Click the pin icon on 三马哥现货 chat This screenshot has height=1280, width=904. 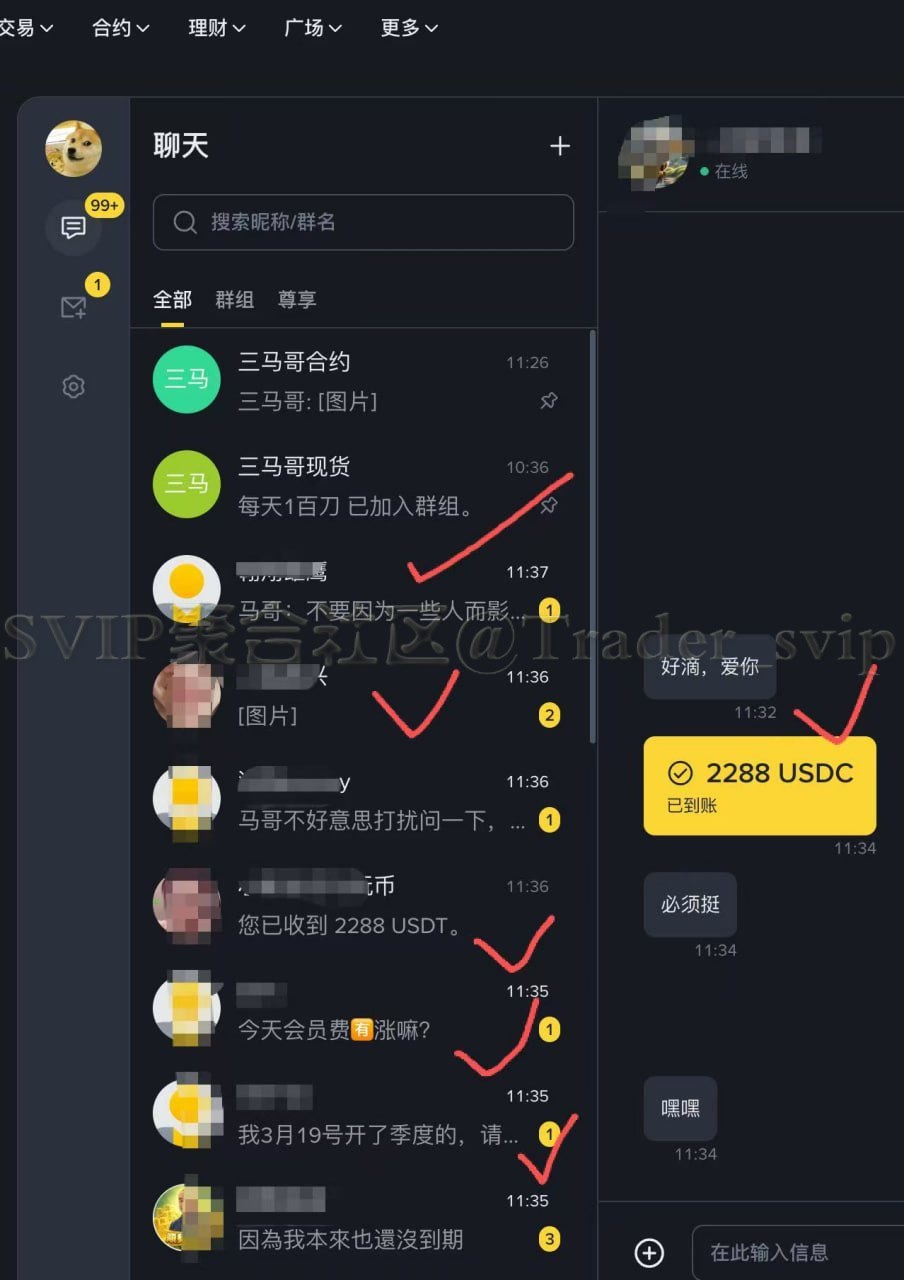tap(549, 506)
